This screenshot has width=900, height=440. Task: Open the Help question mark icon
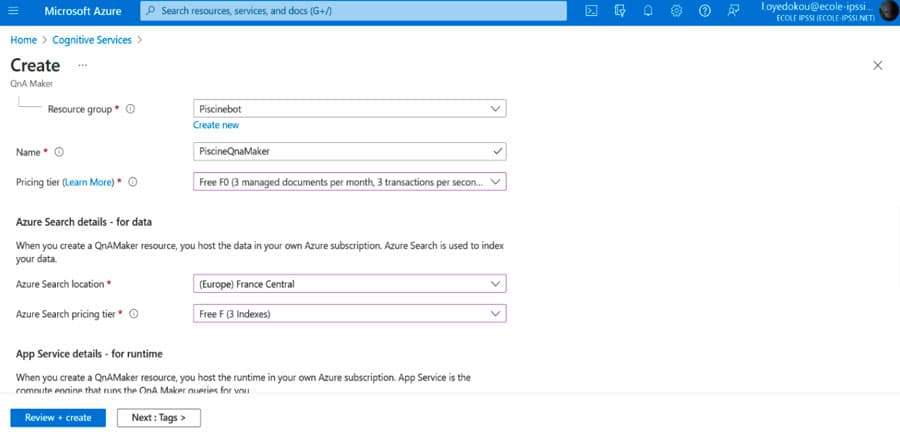705,11
